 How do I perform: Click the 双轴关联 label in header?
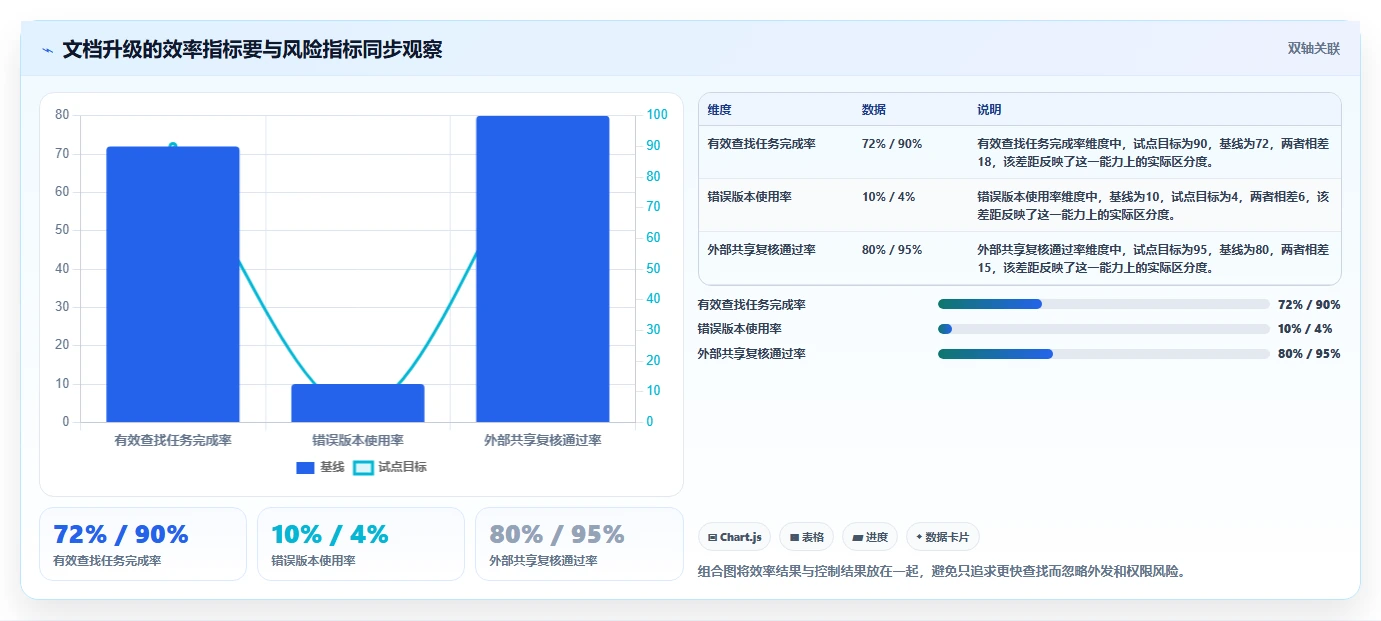click(1313, 48)
